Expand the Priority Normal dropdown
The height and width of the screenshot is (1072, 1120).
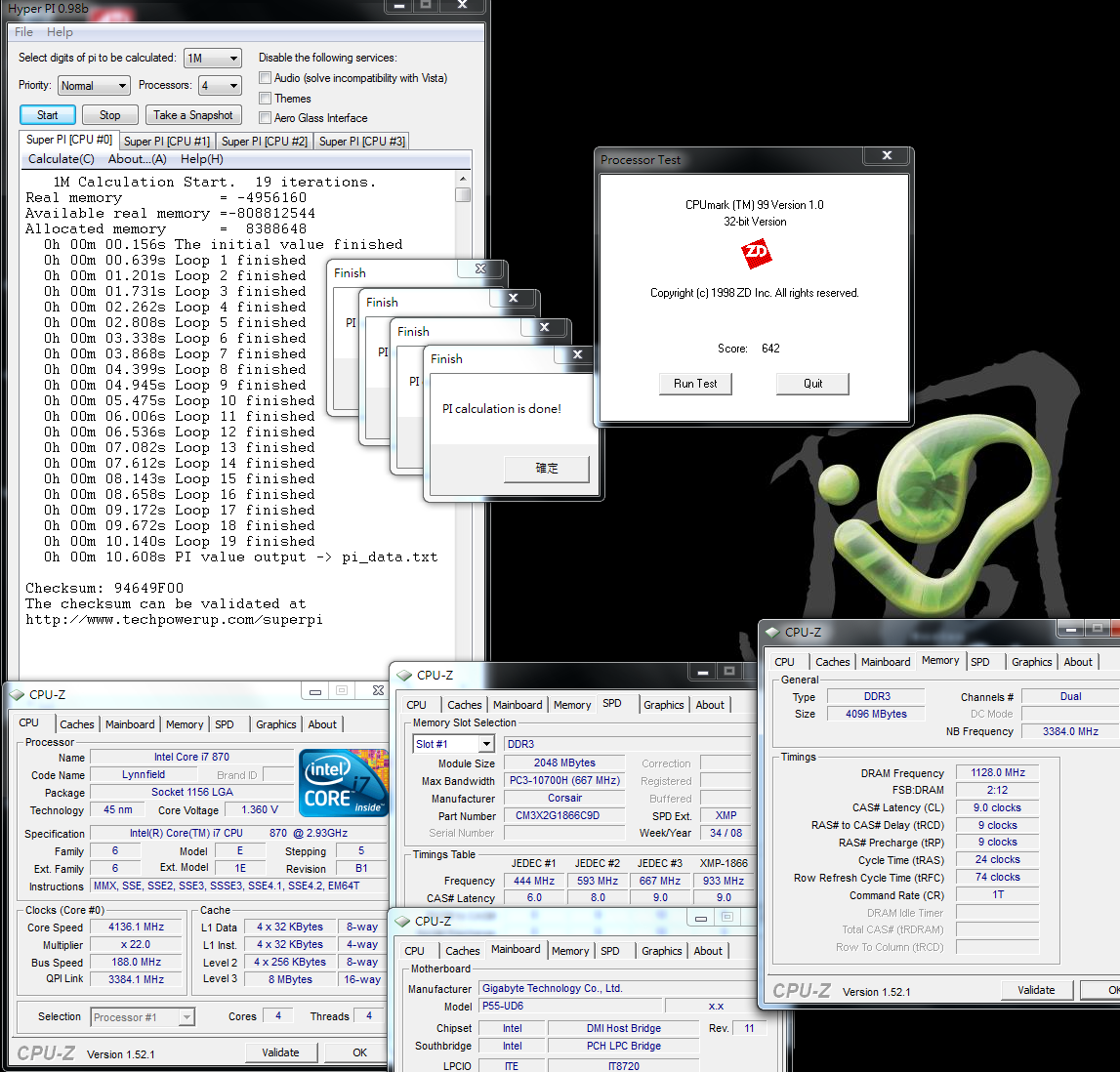tap(94, 86)
